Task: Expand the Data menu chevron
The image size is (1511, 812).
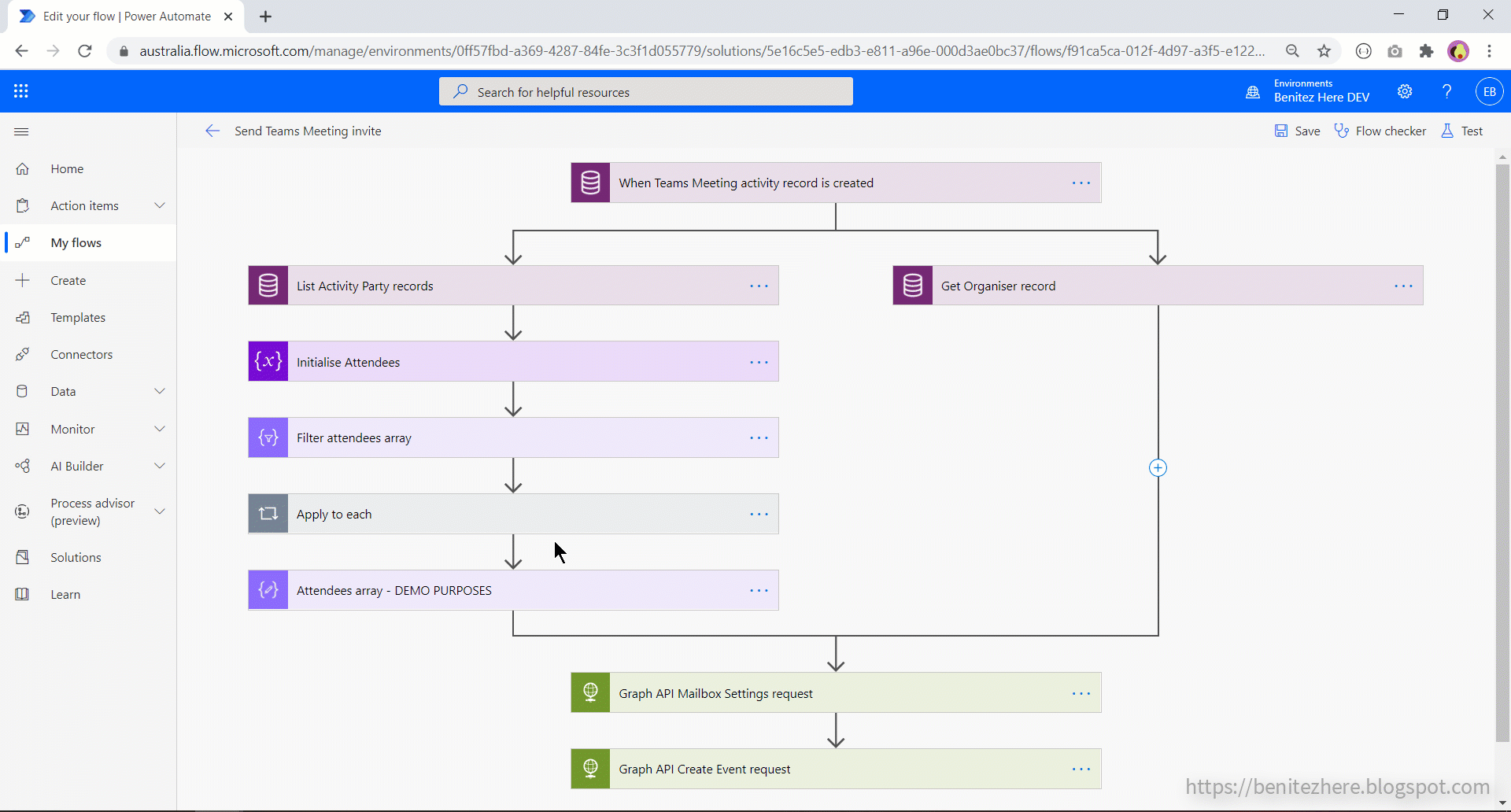Action: pos(160,391)
